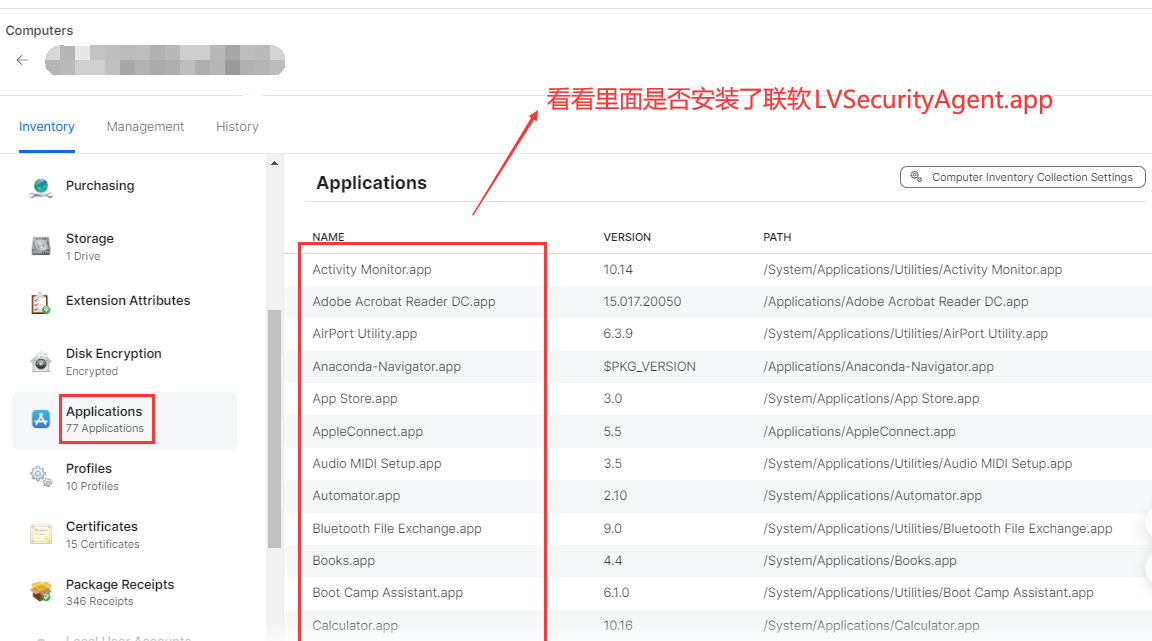
Task: Select Books.app in name column
Action: point(343,560)
